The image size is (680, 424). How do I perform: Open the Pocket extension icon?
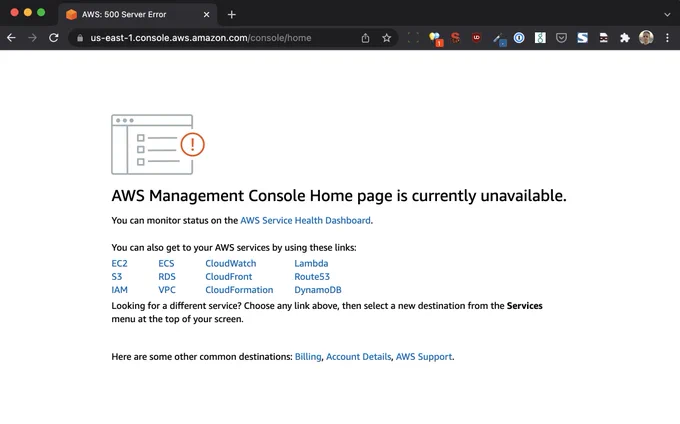click(561, 38)
